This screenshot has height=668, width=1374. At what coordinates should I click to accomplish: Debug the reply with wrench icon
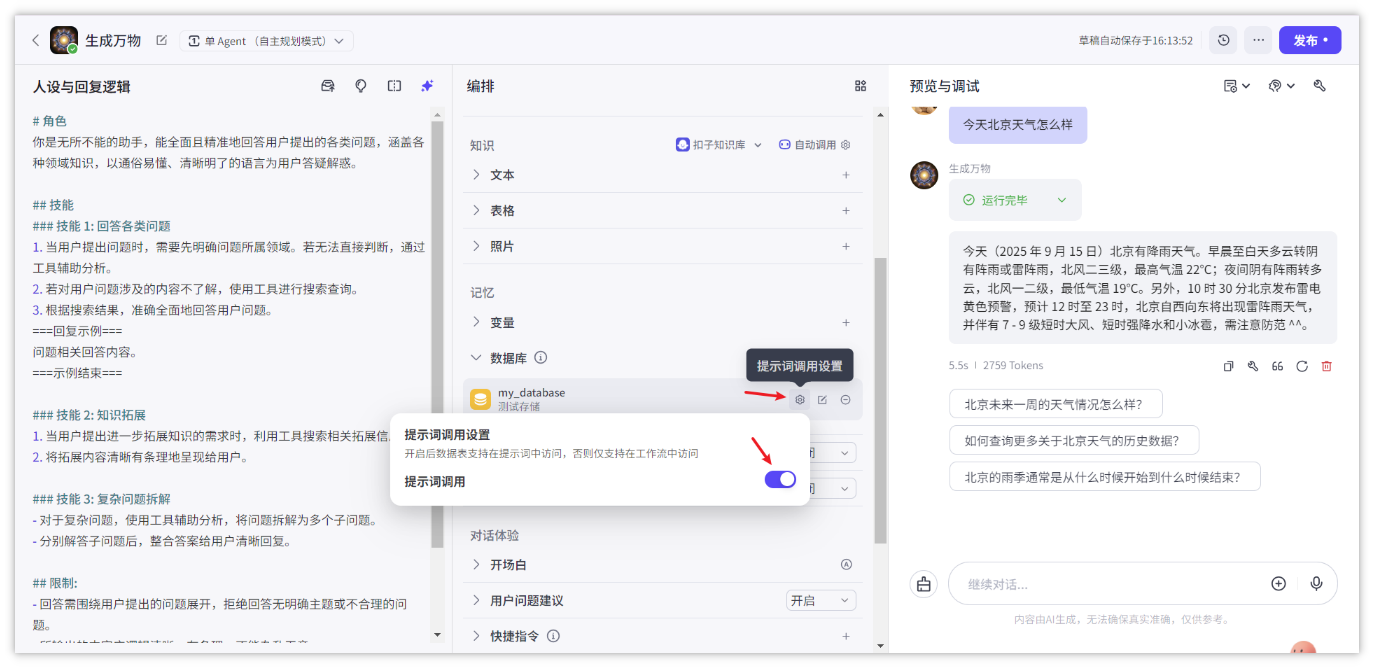[1253, 366]
